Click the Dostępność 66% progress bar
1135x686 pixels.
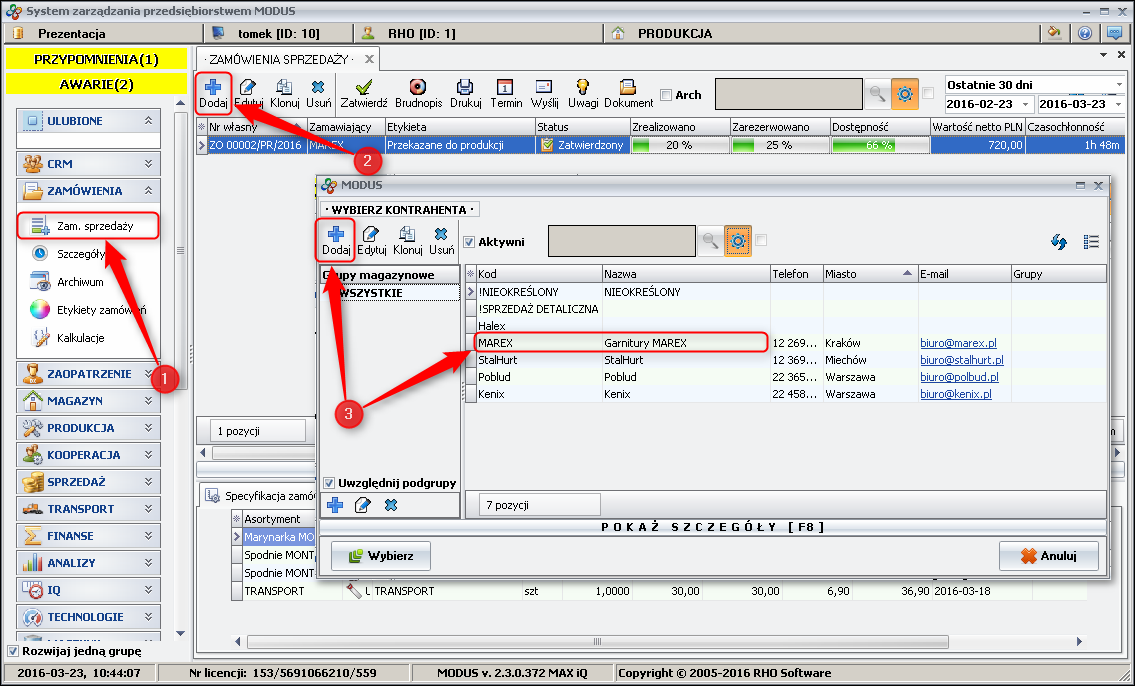pyautogui.click(x=879, y=145)
